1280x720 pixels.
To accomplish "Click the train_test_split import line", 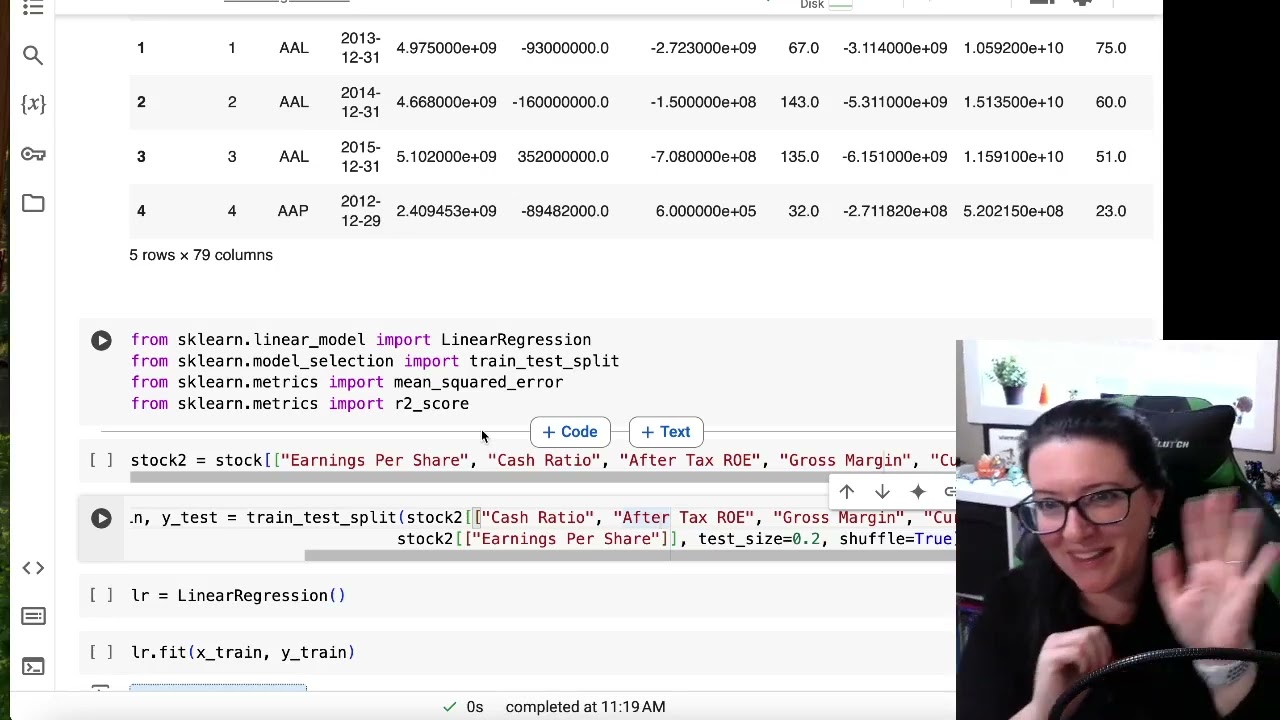I will [375, 361].
